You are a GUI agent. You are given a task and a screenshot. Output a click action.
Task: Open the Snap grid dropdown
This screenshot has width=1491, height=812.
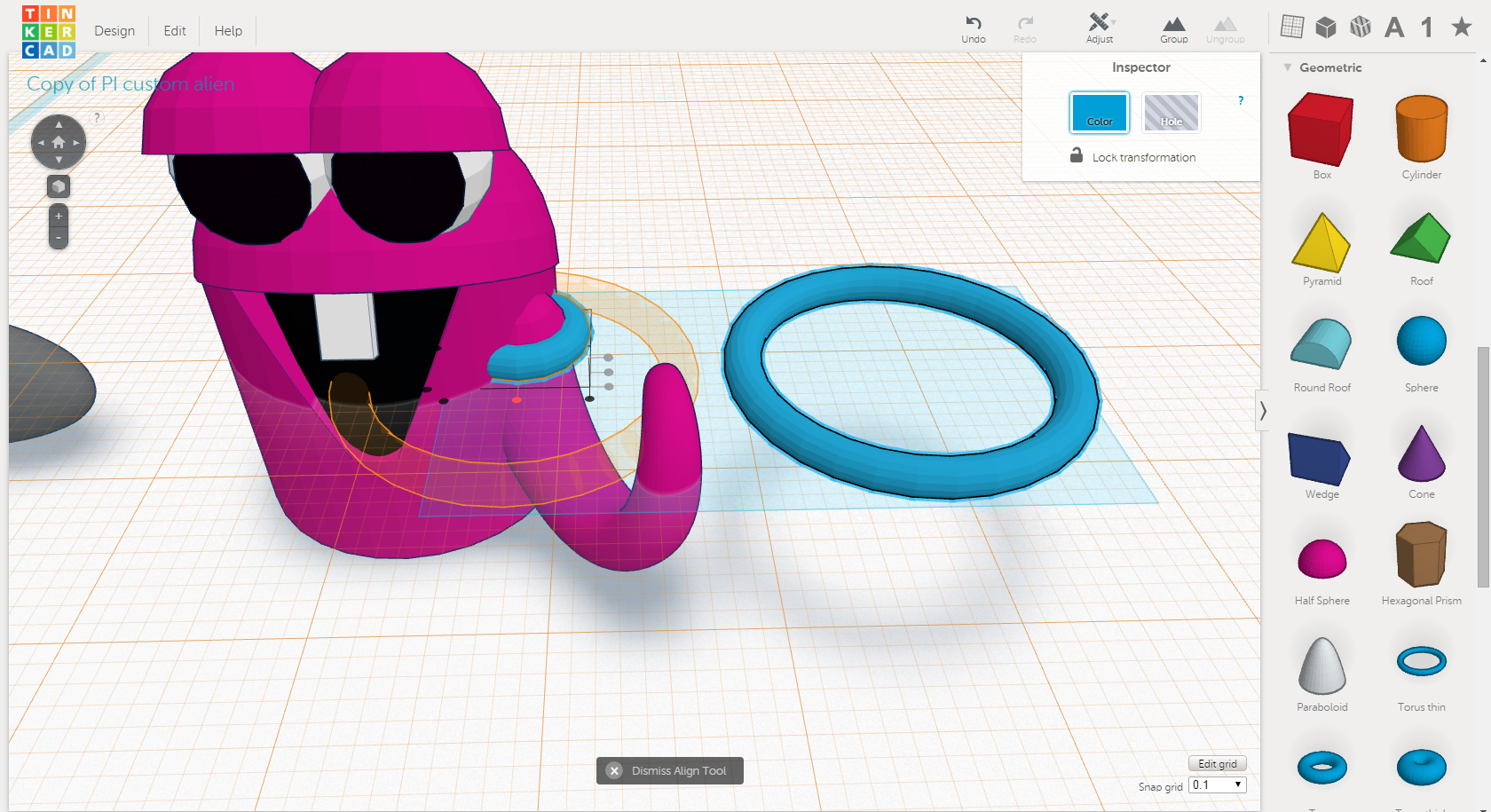tap(1218, 785)
